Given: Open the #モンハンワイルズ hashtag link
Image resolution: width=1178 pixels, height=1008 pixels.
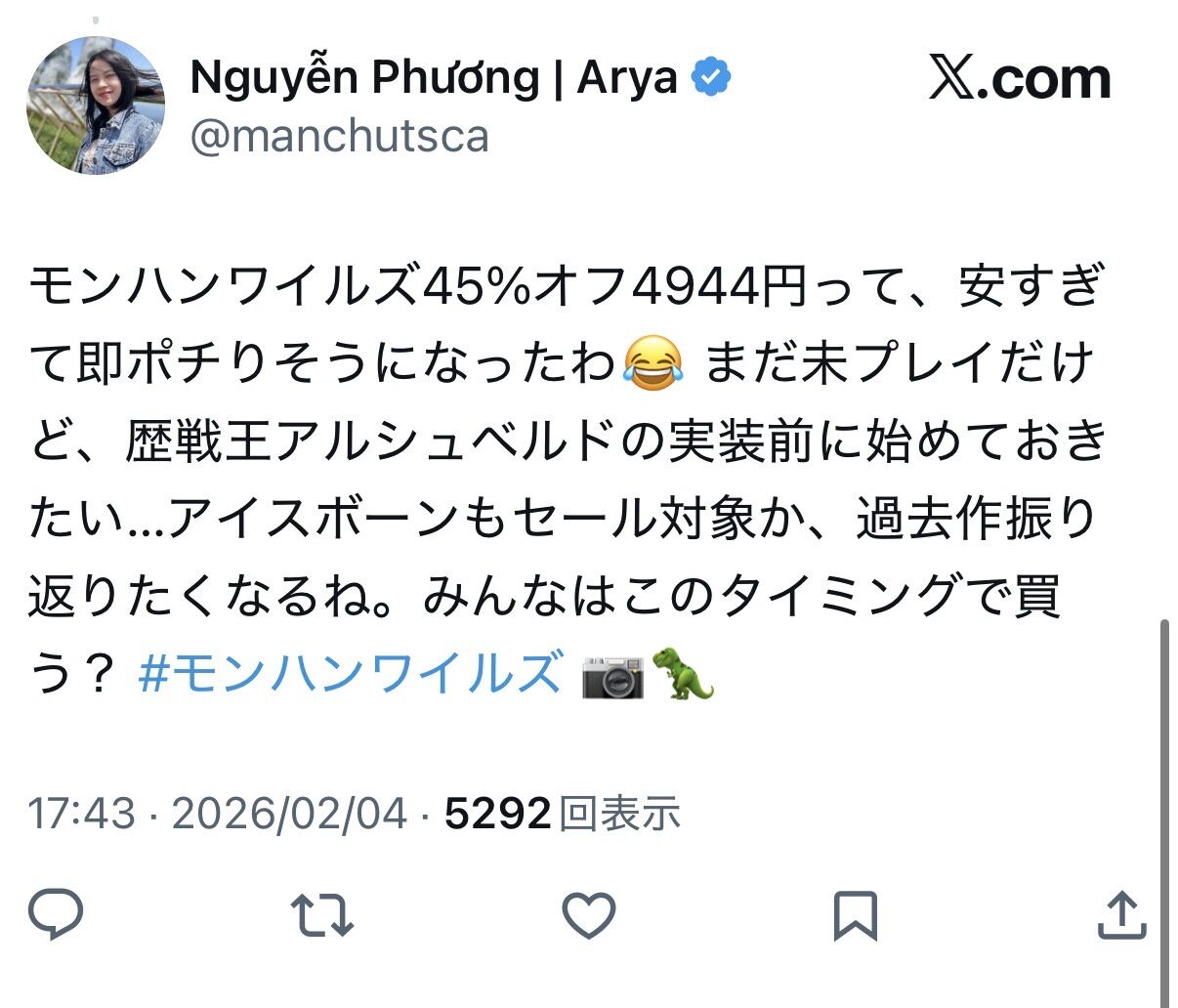Looking at the screenshot, I should [x=350, y=674].
